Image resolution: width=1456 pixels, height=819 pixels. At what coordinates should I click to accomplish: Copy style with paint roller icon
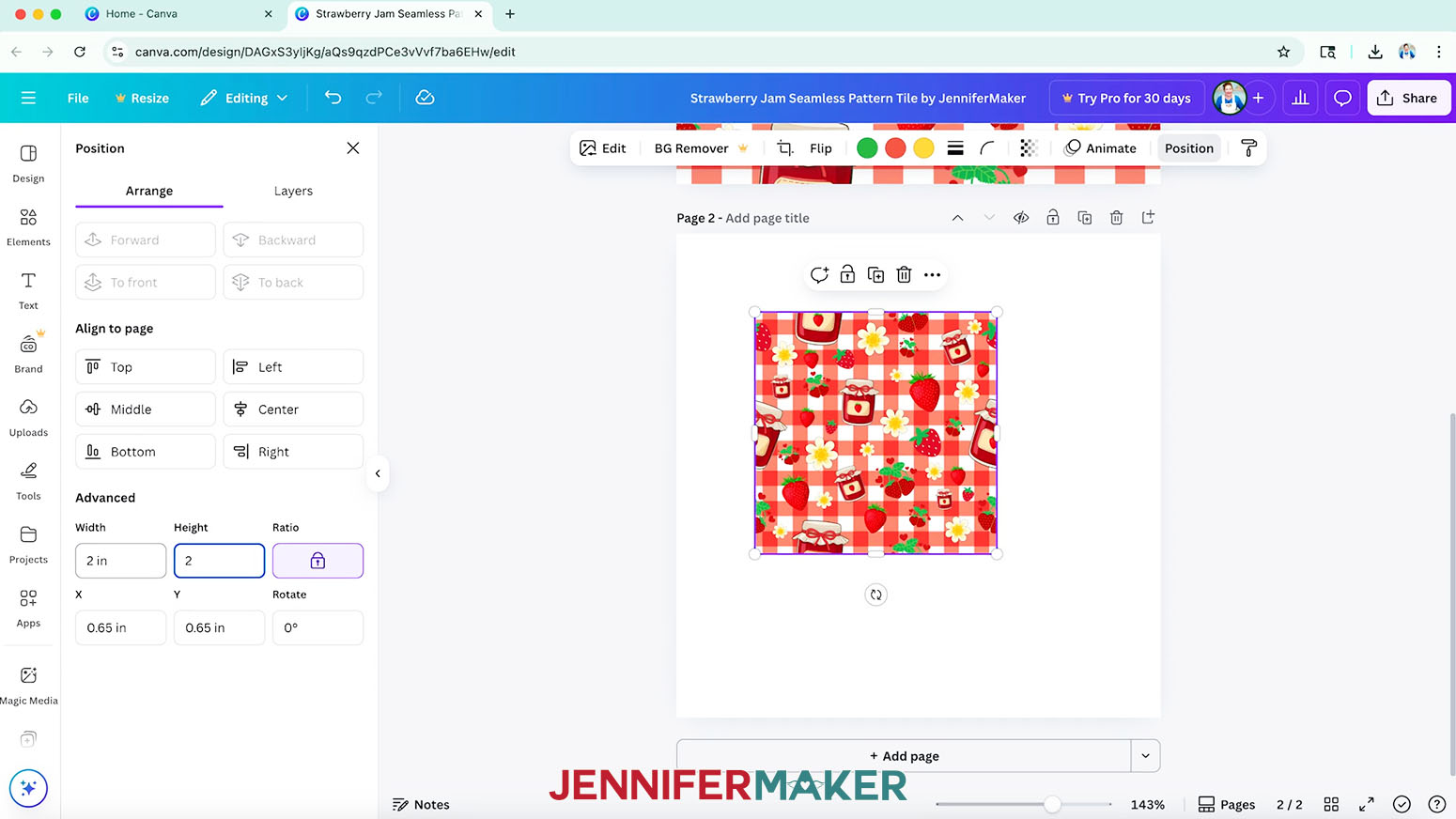(1248, 148)
